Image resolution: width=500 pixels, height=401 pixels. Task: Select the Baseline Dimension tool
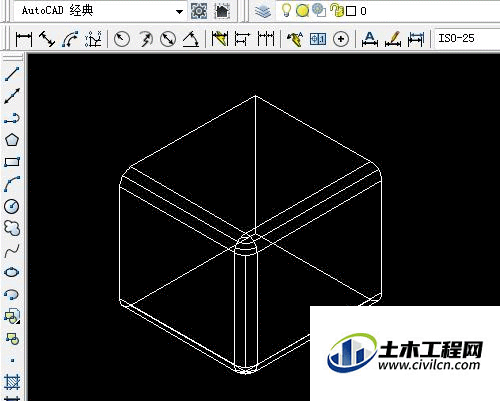pos(243,39)
